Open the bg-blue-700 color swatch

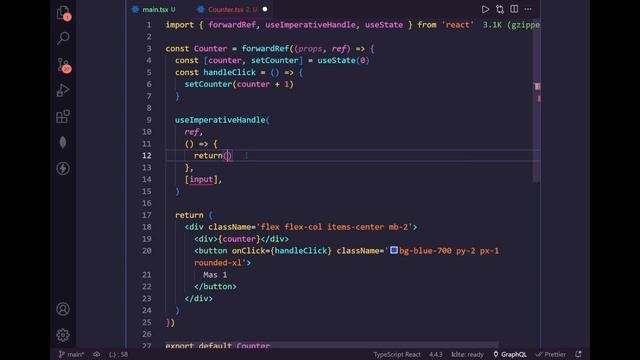394,250
